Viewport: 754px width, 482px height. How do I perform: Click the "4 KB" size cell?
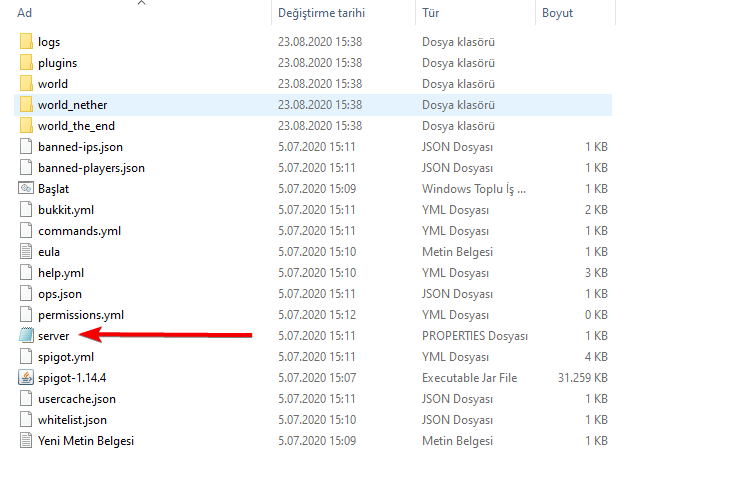tap(596, 356)
